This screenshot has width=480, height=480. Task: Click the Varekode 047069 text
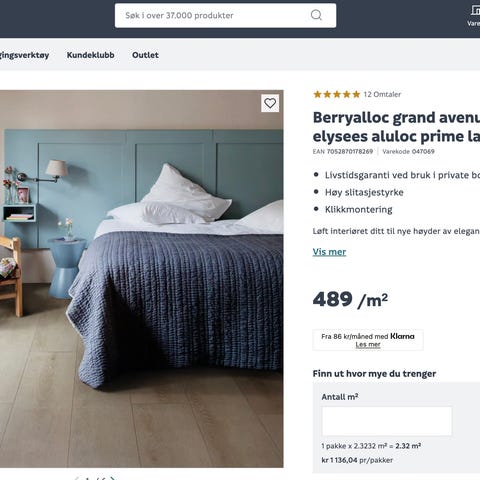(x=408, y=151)
